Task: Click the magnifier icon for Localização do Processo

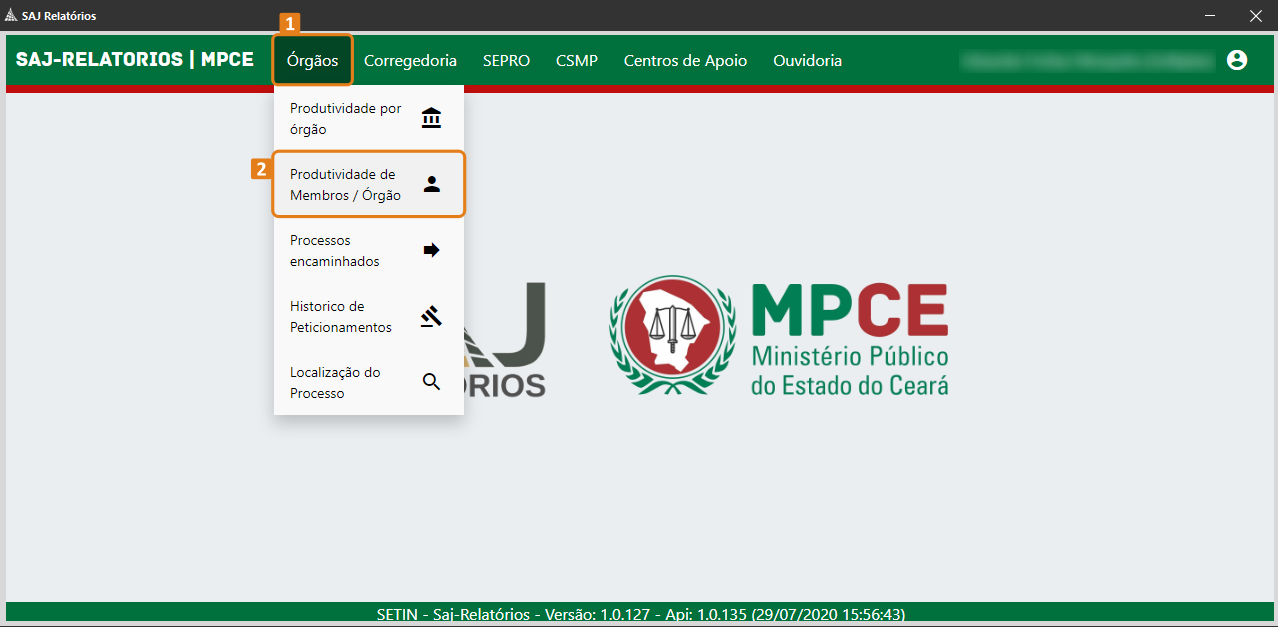Action: pos(431,382)
